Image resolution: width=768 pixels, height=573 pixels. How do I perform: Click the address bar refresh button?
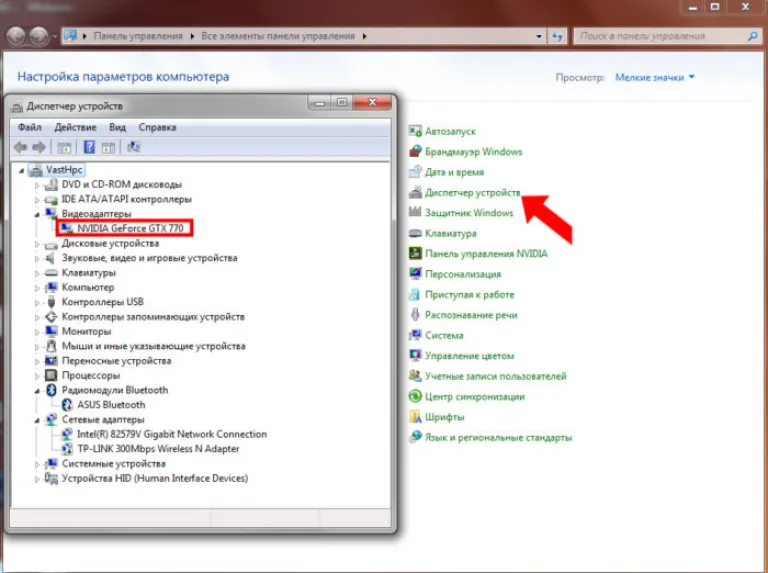(557, 36)
